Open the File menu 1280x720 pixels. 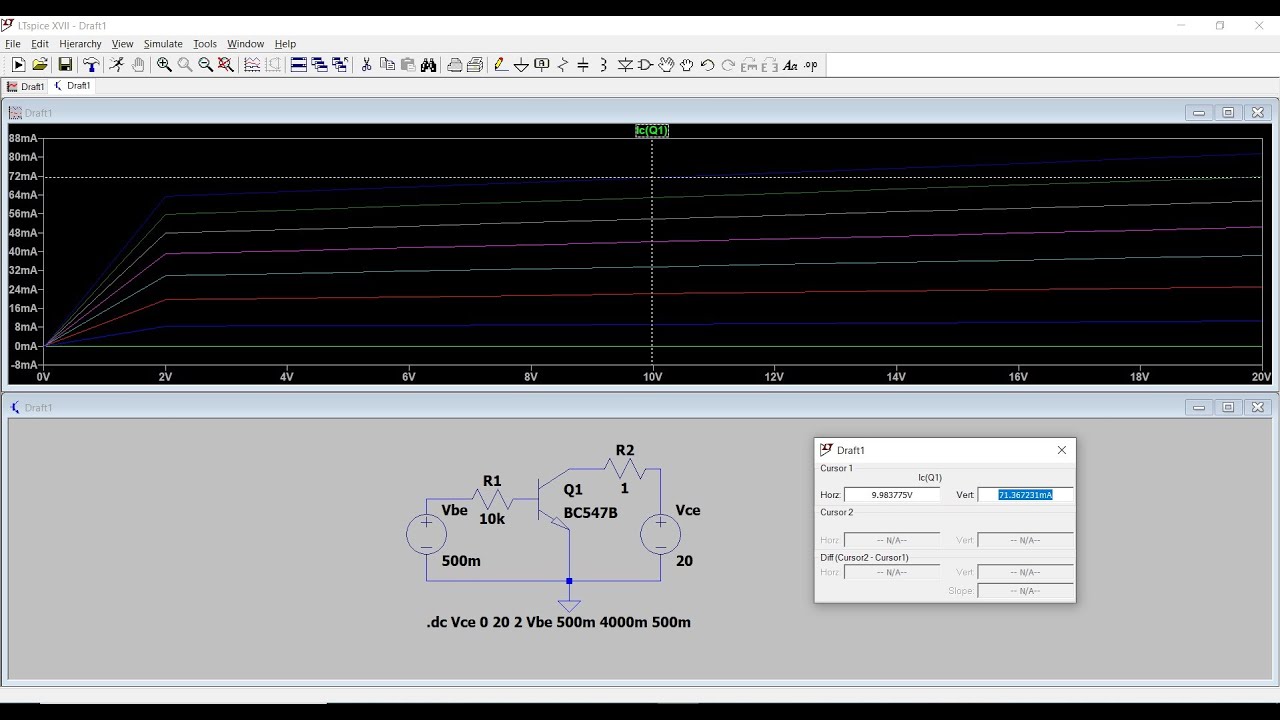[x=13, y=44]
